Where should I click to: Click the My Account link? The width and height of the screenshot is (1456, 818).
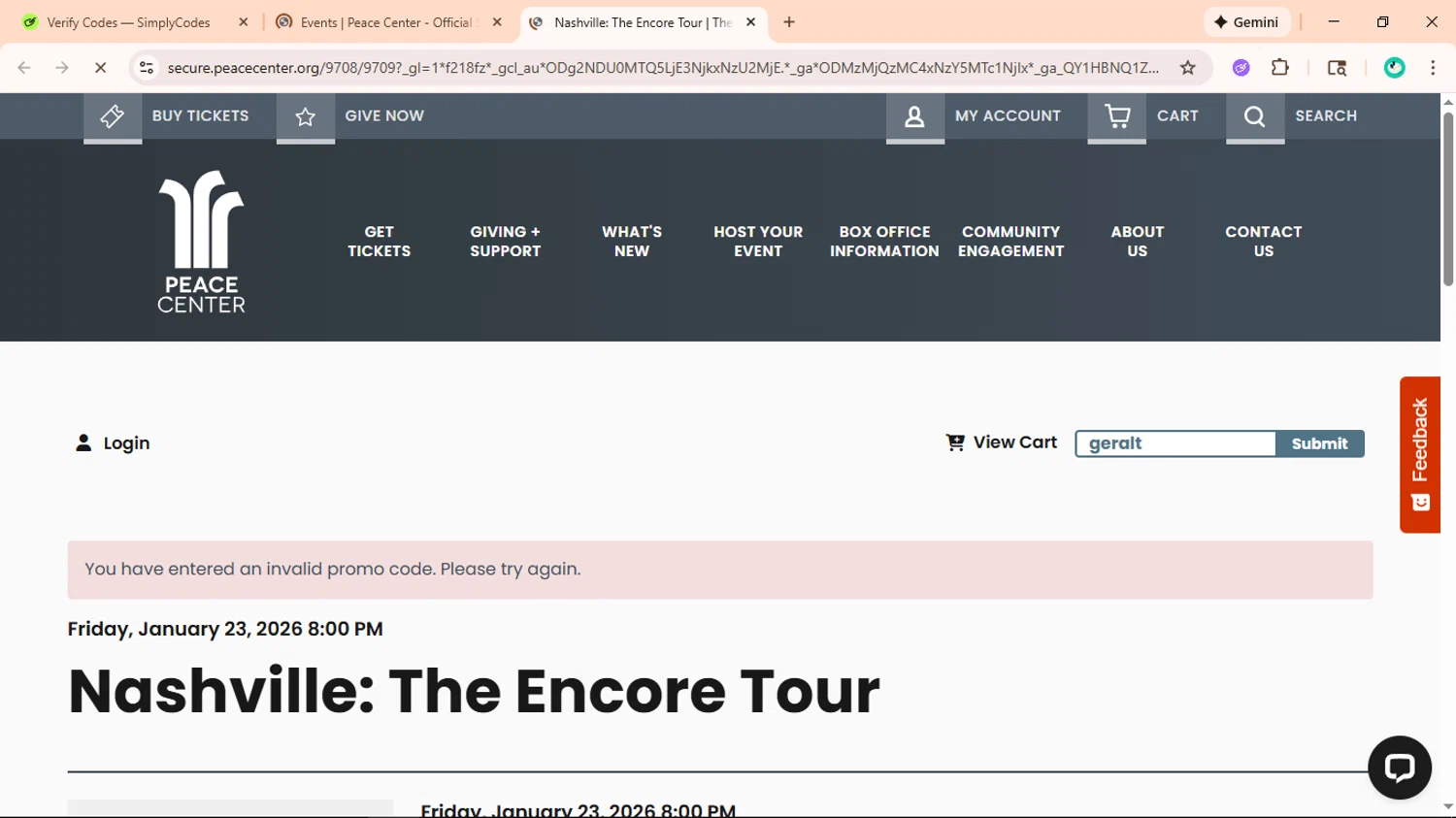(x=1008, y=115)
